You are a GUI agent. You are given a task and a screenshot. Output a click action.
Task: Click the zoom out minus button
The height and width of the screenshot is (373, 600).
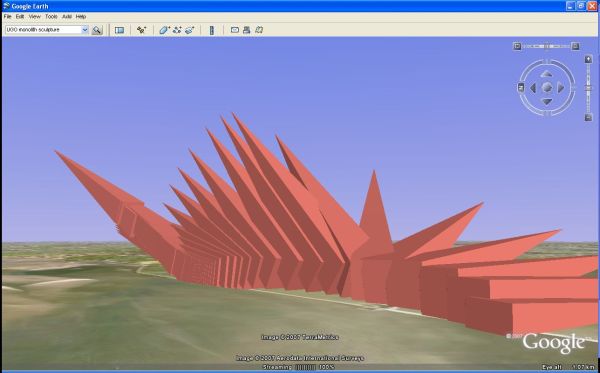point(589,118)
